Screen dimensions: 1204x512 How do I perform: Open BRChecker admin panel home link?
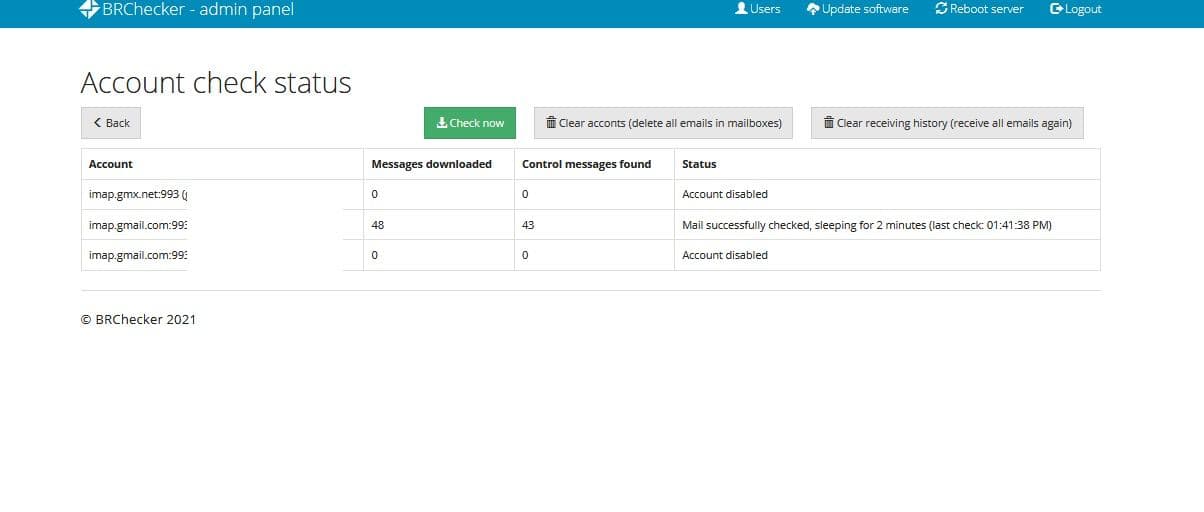tap(187, 9)
